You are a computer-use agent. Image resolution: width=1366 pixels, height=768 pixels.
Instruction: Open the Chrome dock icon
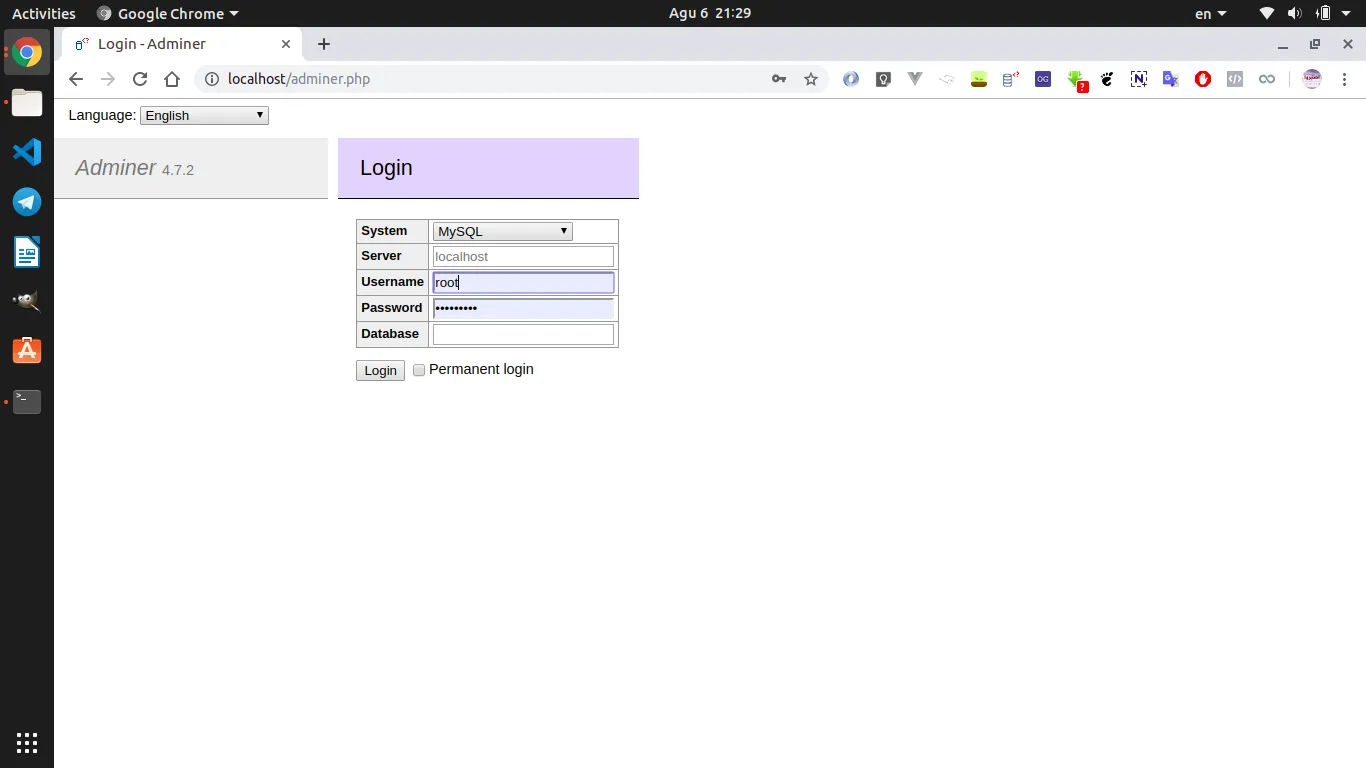click(x=27, y=52)
